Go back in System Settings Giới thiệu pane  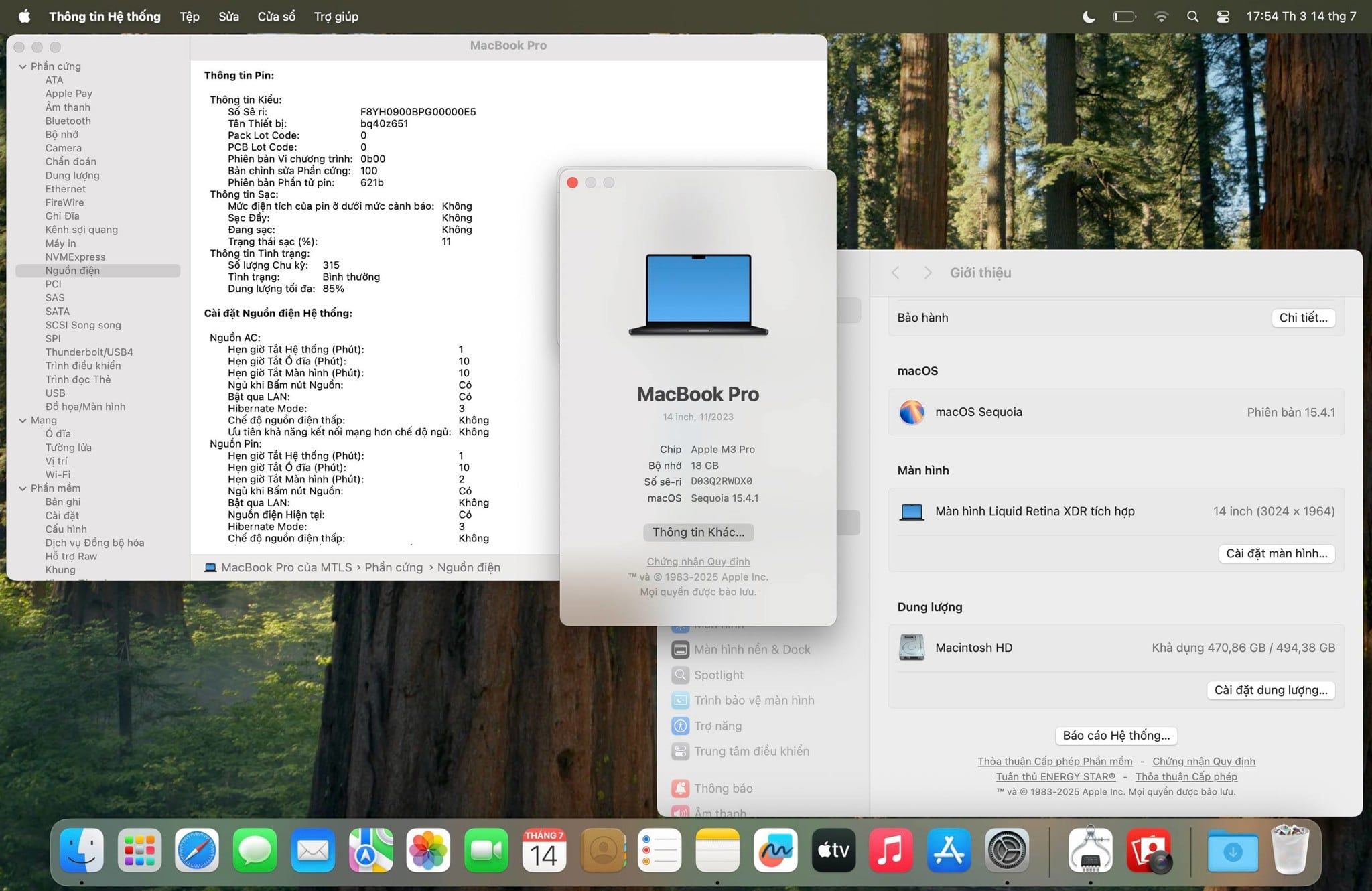coord(896,273)
